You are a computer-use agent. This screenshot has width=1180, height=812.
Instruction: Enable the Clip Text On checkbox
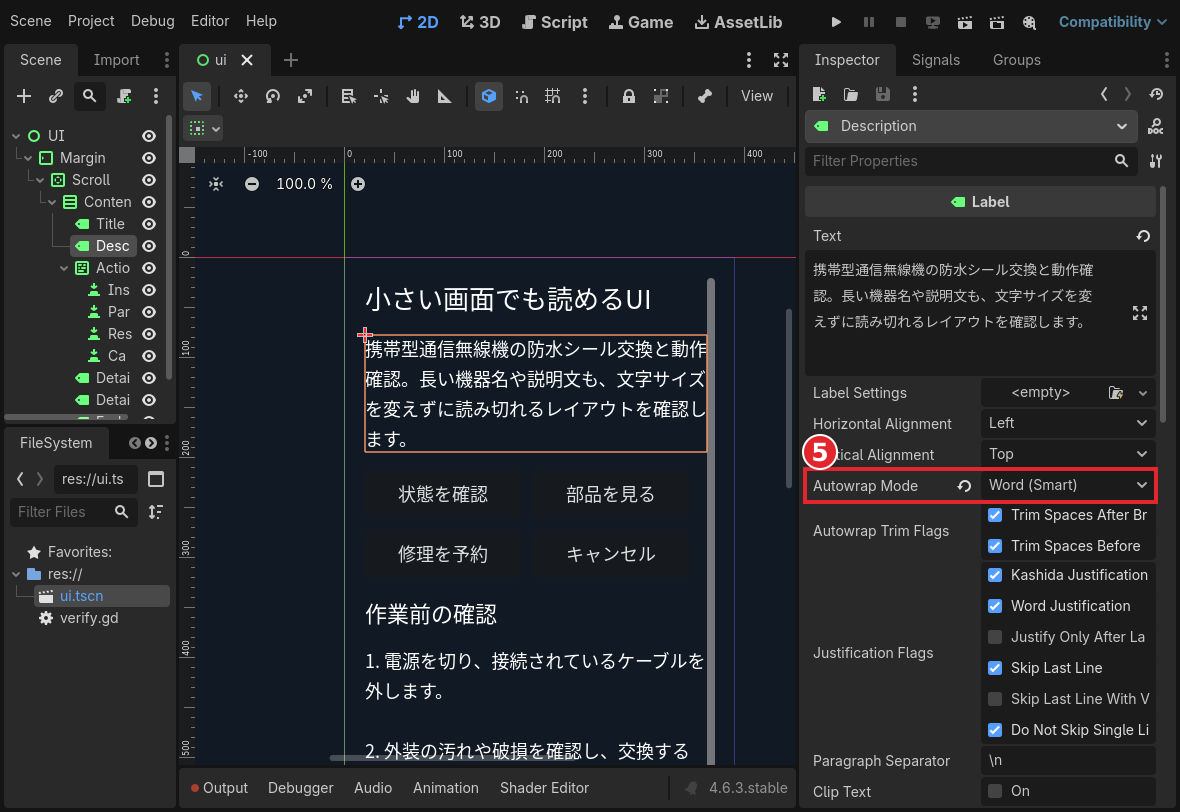(x=995, y=792)
